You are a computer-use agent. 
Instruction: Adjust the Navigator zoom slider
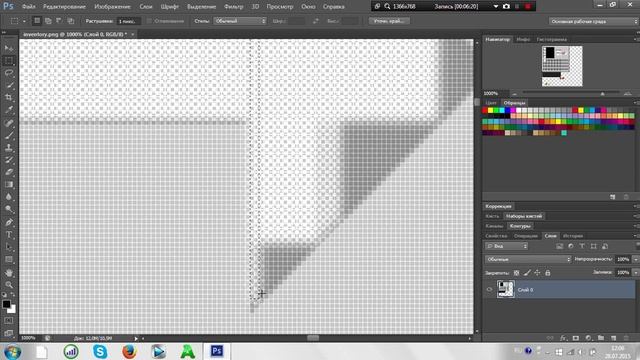(x=602, y=93)
